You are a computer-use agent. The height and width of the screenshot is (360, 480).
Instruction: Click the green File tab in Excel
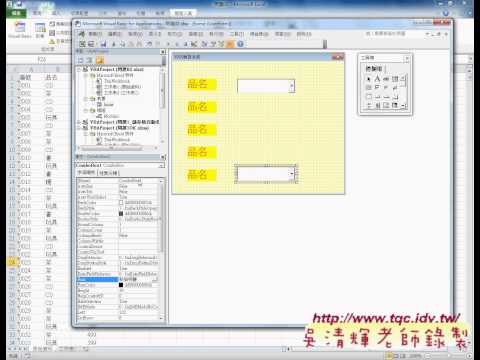click(16, 13)
